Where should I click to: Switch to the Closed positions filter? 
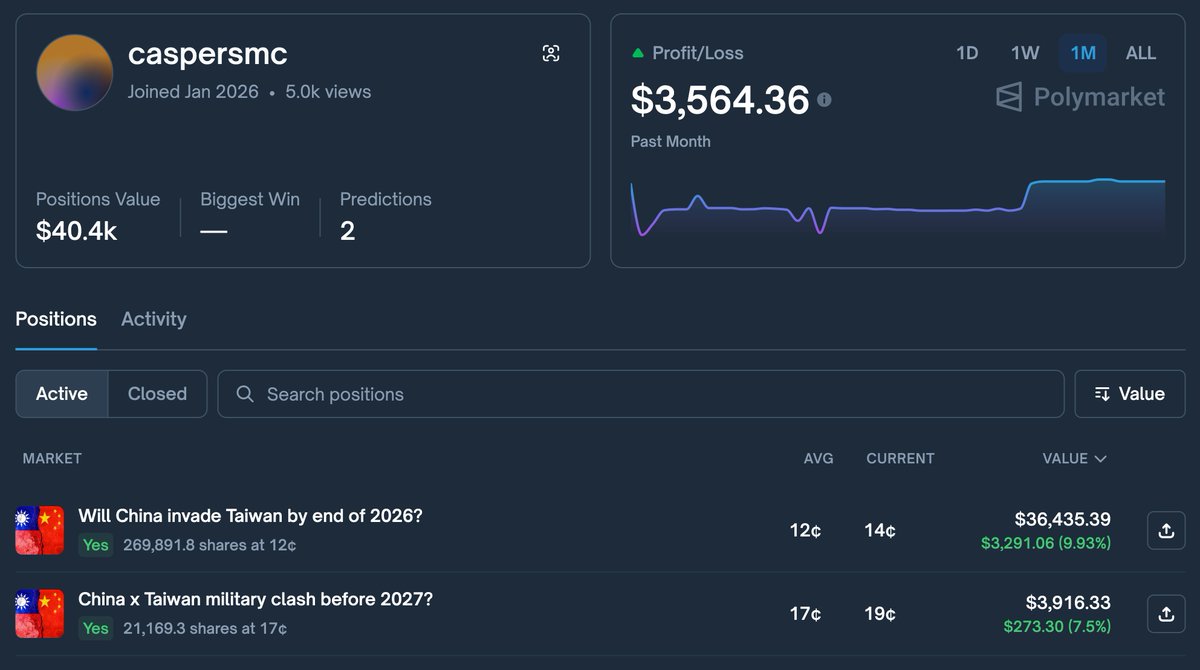pos(157,393)
